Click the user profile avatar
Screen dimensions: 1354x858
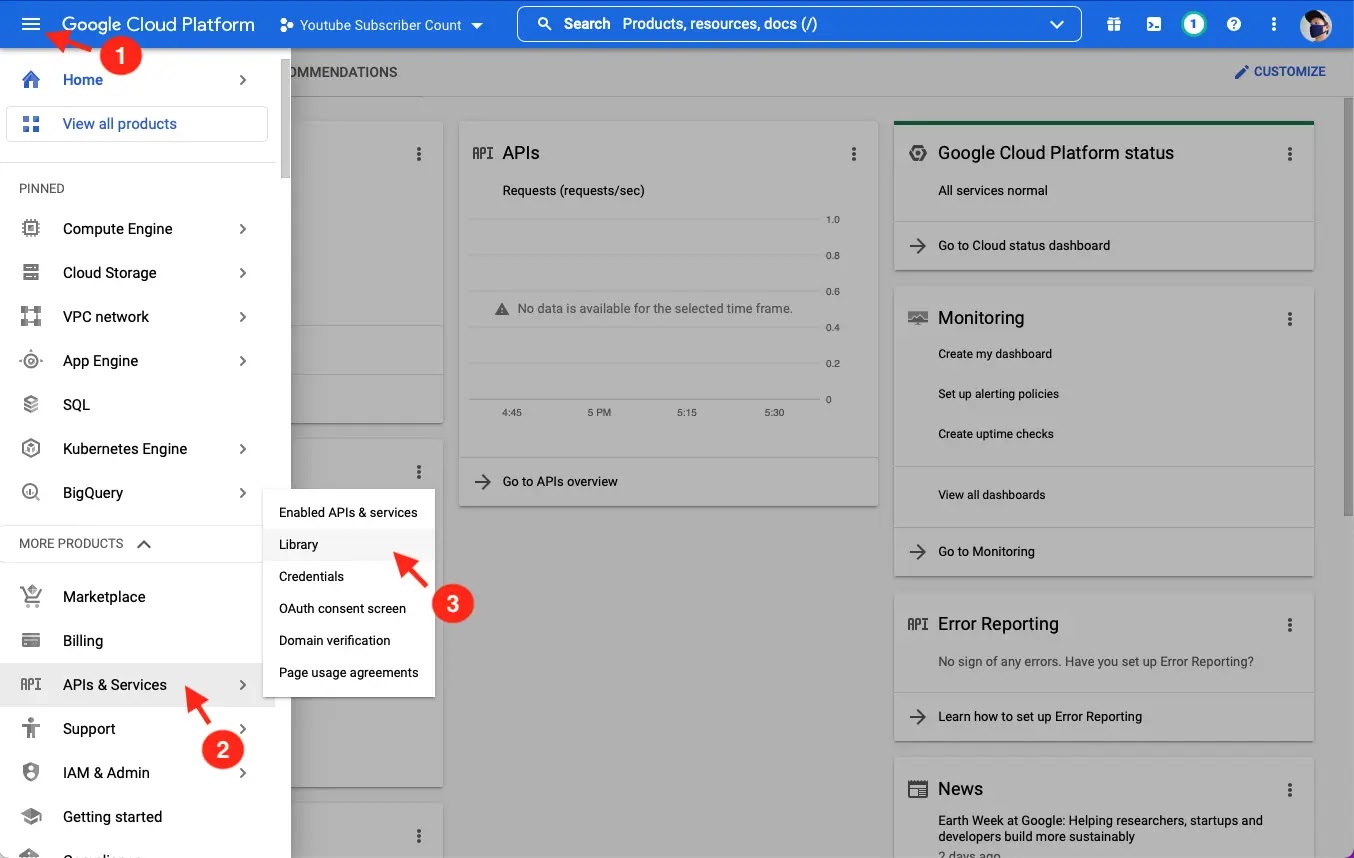click(x=1316, y=25)
